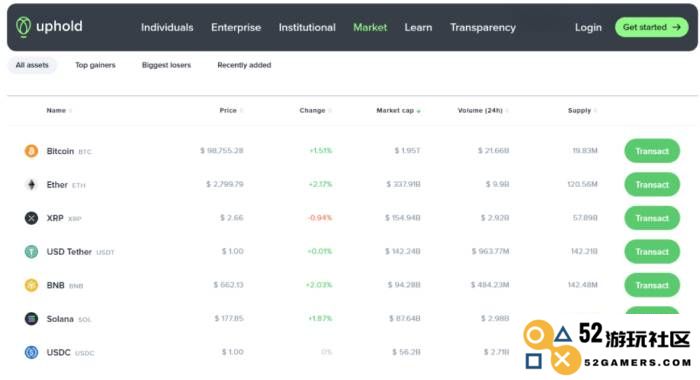Click Transact for Bitcoin
The image size is (700, 380).
(652, 151)
